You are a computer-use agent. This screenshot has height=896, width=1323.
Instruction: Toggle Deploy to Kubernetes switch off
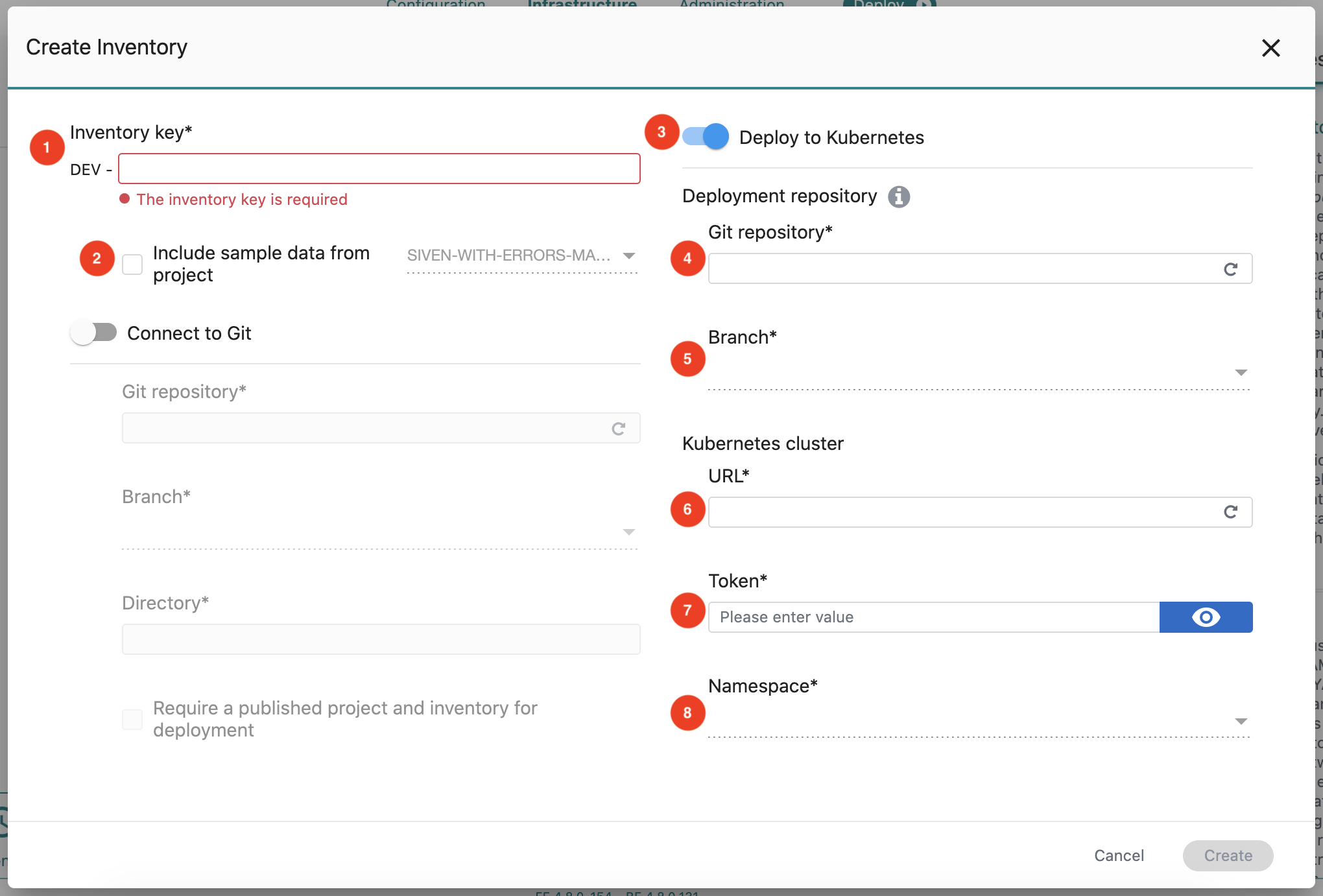coord(706,137)
